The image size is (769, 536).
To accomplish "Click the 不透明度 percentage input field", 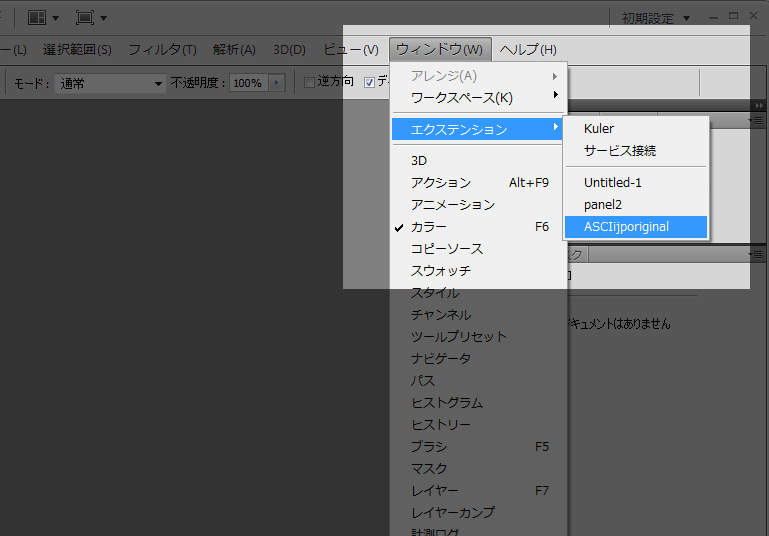I will click(247, 84).
